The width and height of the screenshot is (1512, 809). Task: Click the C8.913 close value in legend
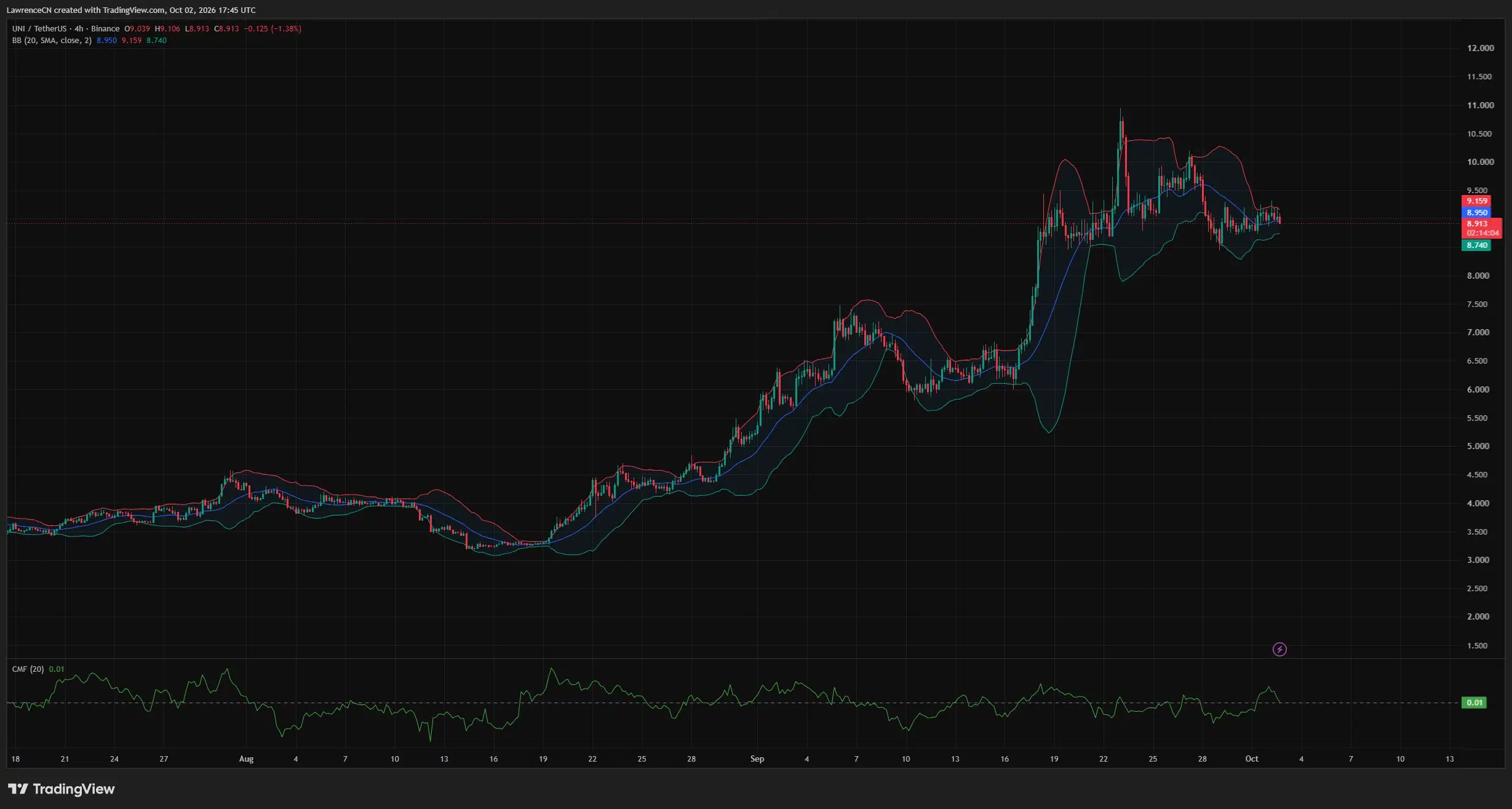pyautogui.click(x=226, y=29)
